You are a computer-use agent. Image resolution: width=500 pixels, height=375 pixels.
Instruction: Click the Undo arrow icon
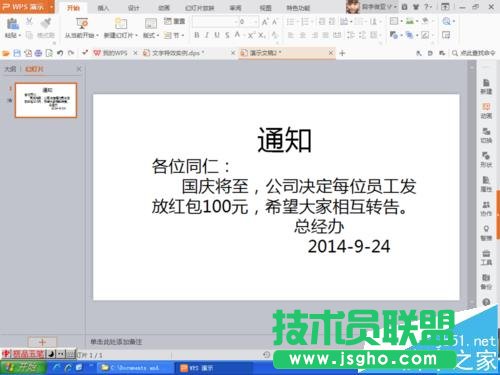pos(60,53)
